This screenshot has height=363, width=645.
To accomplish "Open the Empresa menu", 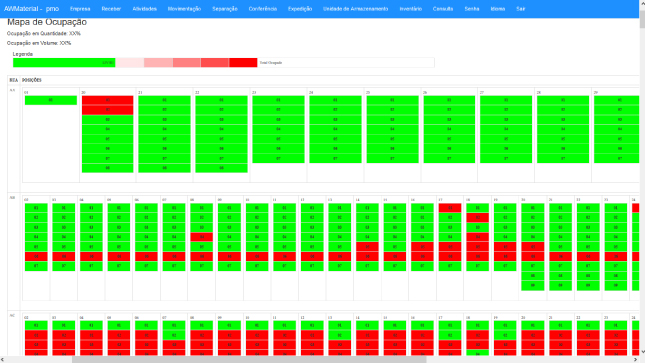I will pos(80,9).
